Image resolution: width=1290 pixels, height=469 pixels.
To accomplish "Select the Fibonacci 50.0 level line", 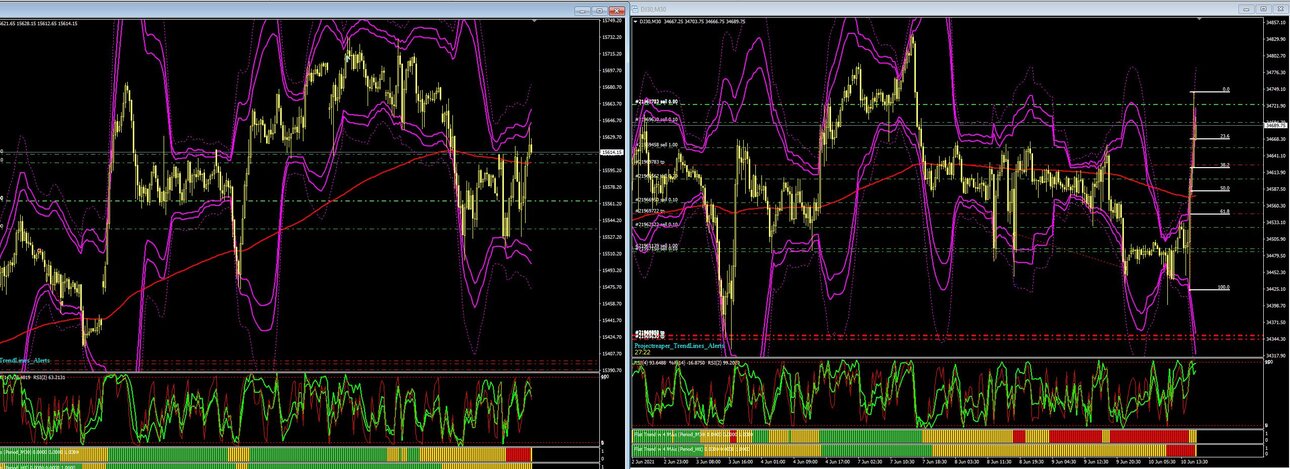I will (1210, 190).
